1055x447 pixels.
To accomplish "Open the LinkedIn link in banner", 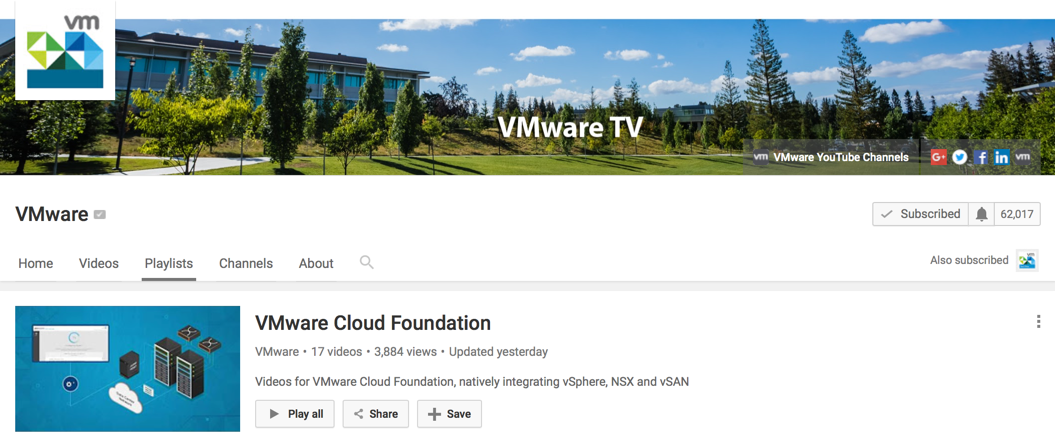I will point(1001,157).
